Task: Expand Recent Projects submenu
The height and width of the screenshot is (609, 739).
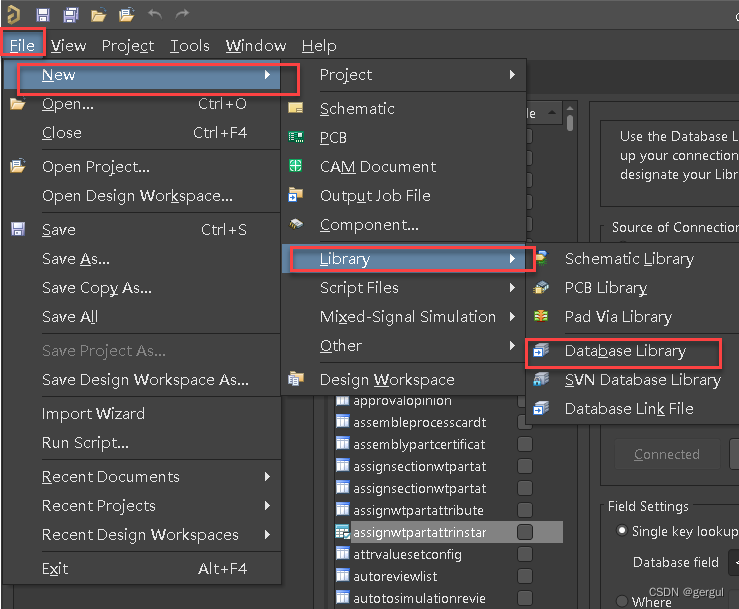Action: coord(142,506)
